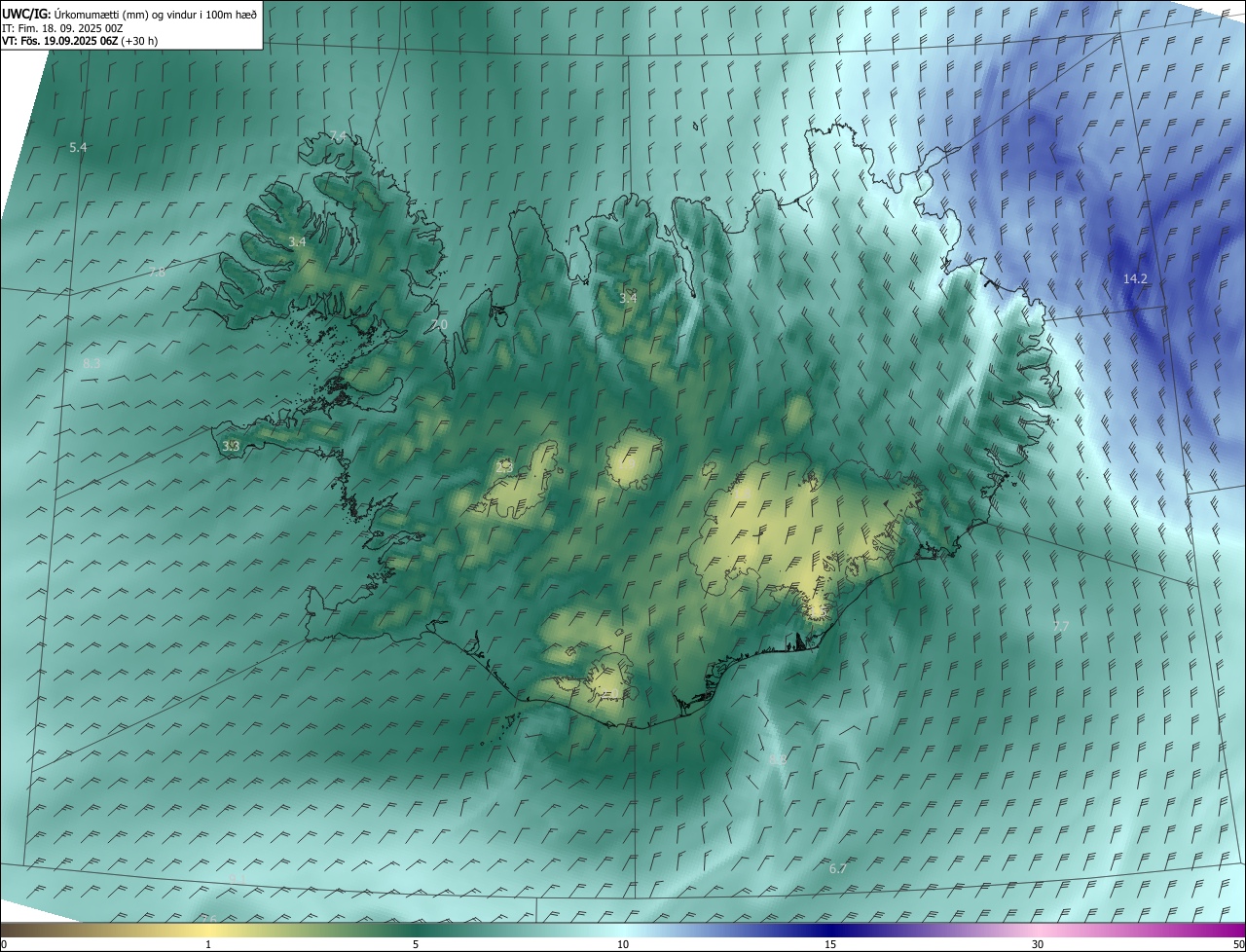Image resolution: width=1246 pixels, height=952 pixels.
Task: Click the colorbar tick label 1
Action: point(208,944)
